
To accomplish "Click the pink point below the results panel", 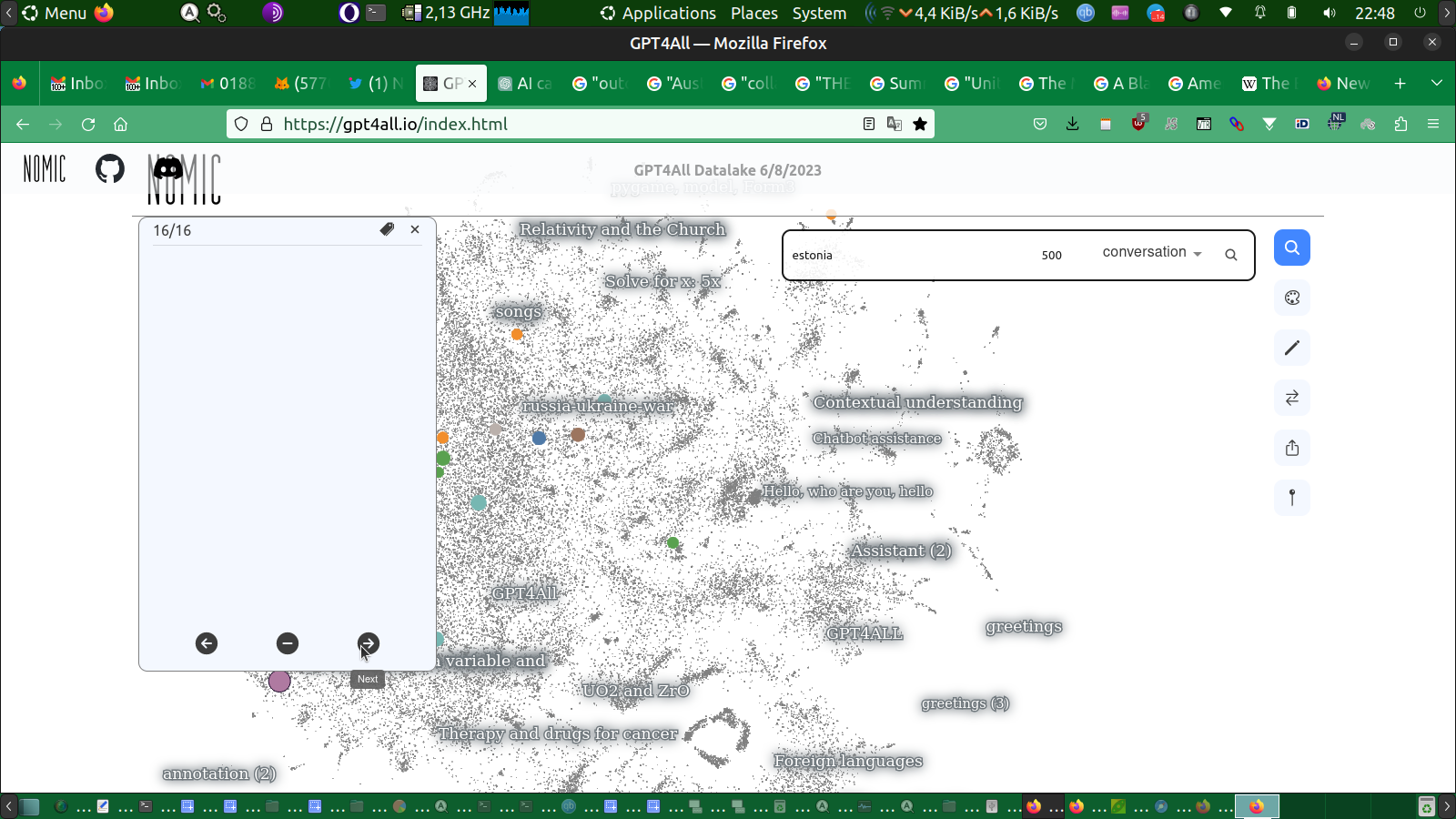I will pyautogui.click(x=279, y=681).
